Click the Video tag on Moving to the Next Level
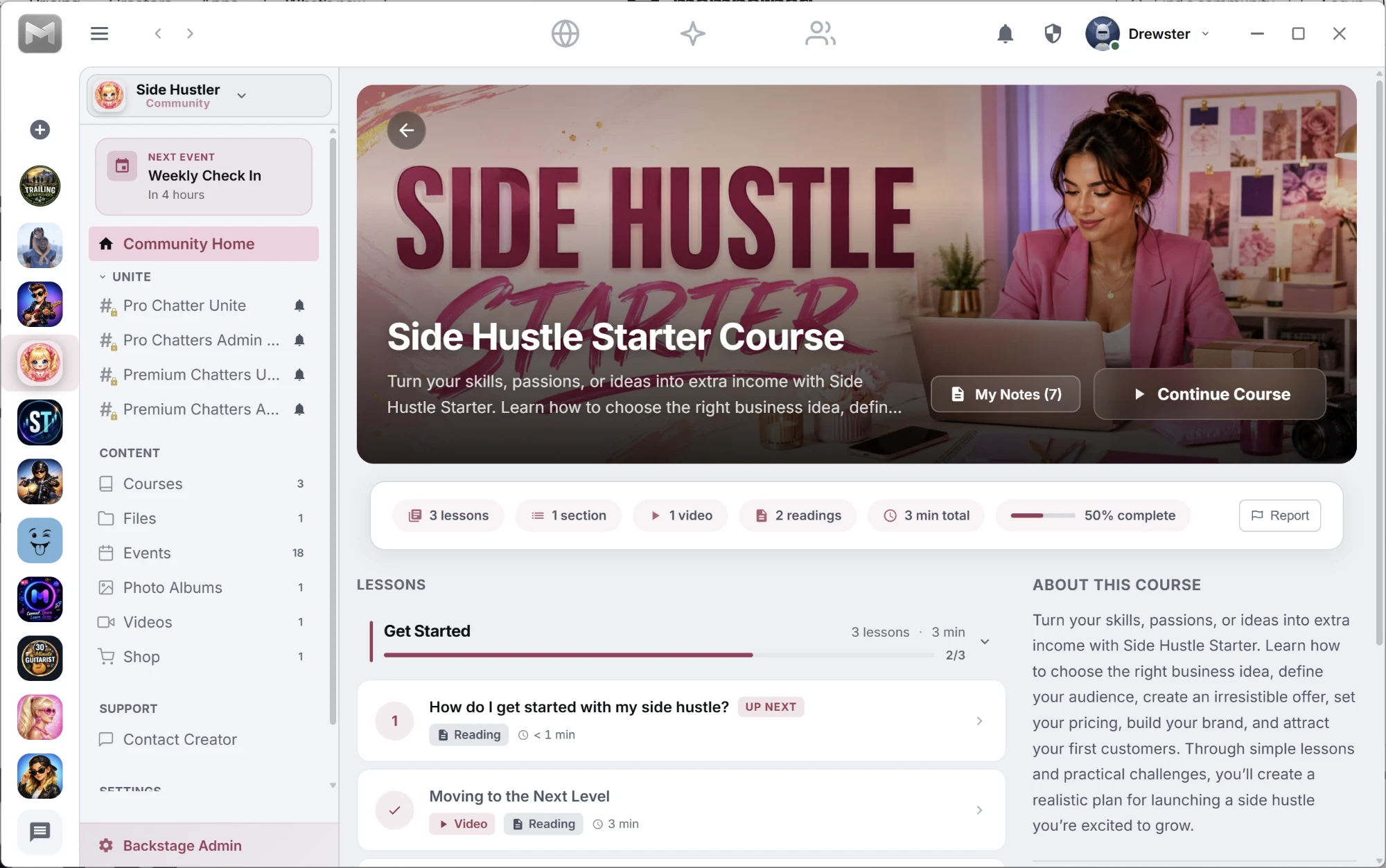The width and height of the screenshot is (1386, 868). pyautogui.click(x=462, y=824)
